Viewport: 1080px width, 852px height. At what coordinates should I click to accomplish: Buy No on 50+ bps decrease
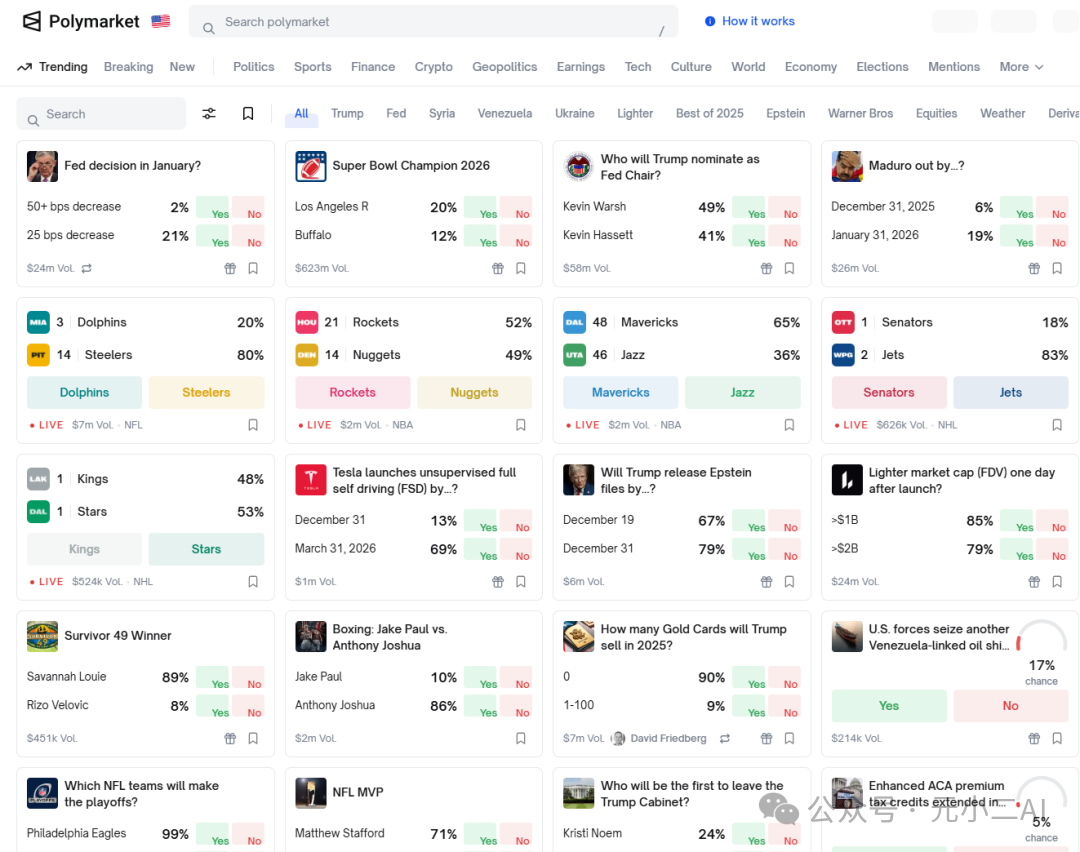248,207
